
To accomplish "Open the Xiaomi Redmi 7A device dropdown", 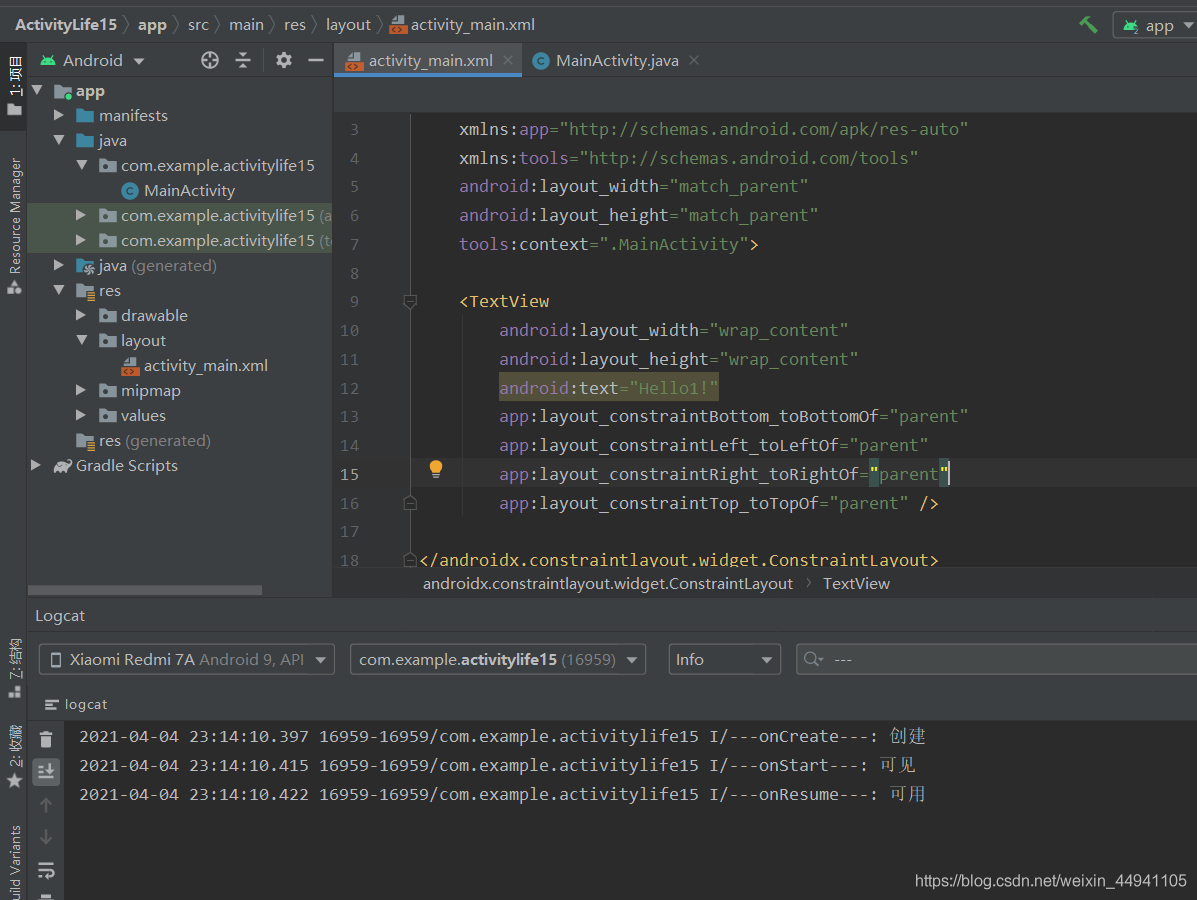I will (x=187, y=660).
